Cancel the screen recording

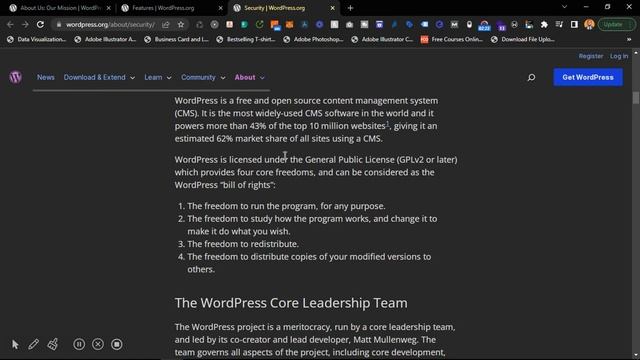coord(98,344)
